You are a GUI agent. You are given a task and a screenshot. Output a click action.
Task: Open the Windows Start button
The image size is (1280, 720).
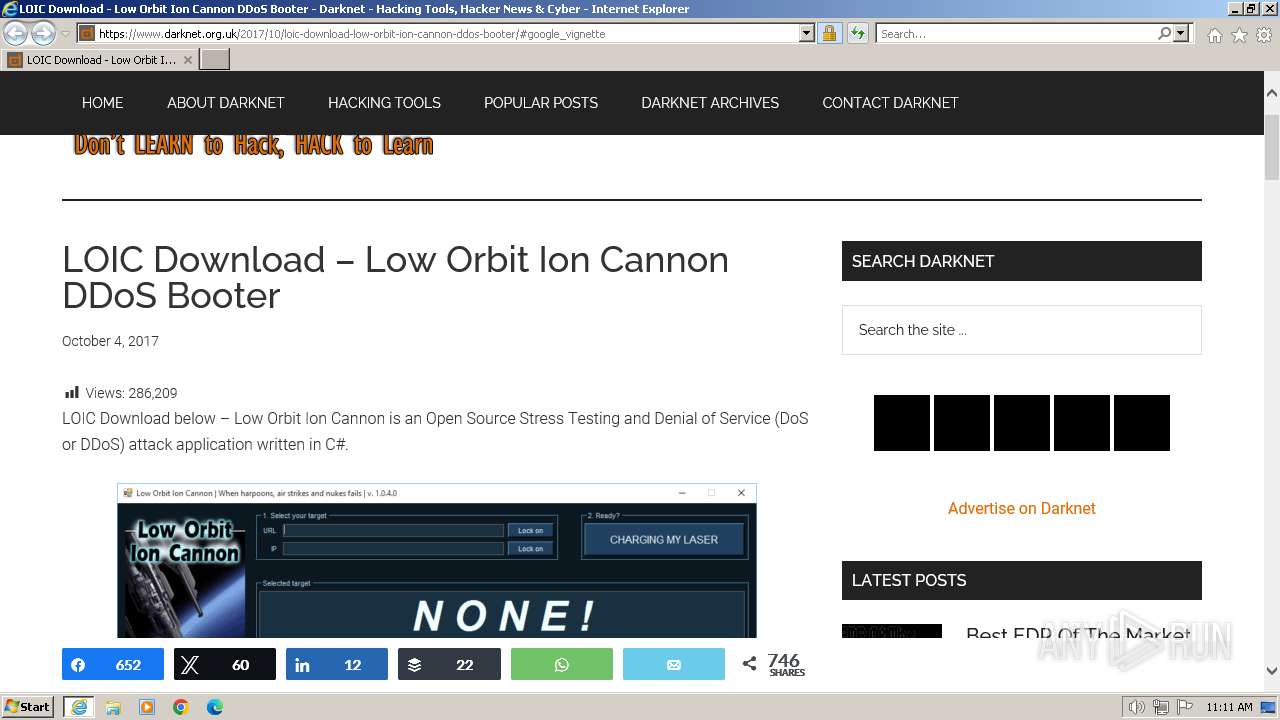28,707
